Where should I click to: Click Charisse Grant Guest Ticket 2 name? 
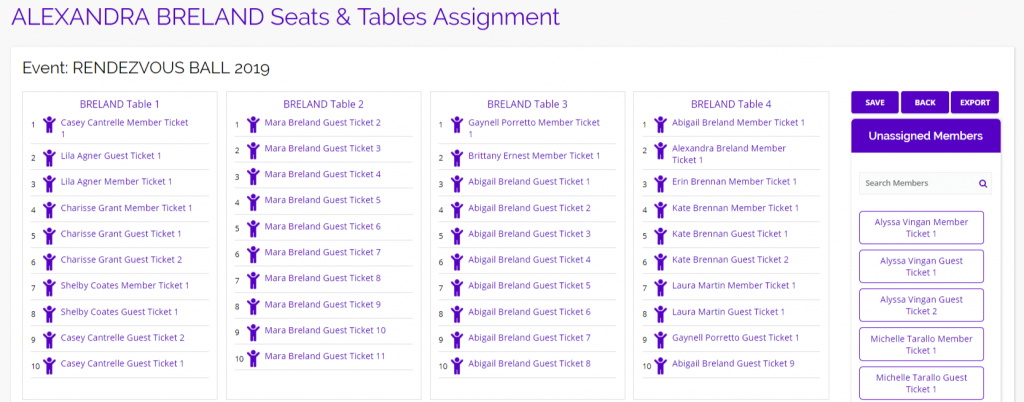tap(121, 260)
